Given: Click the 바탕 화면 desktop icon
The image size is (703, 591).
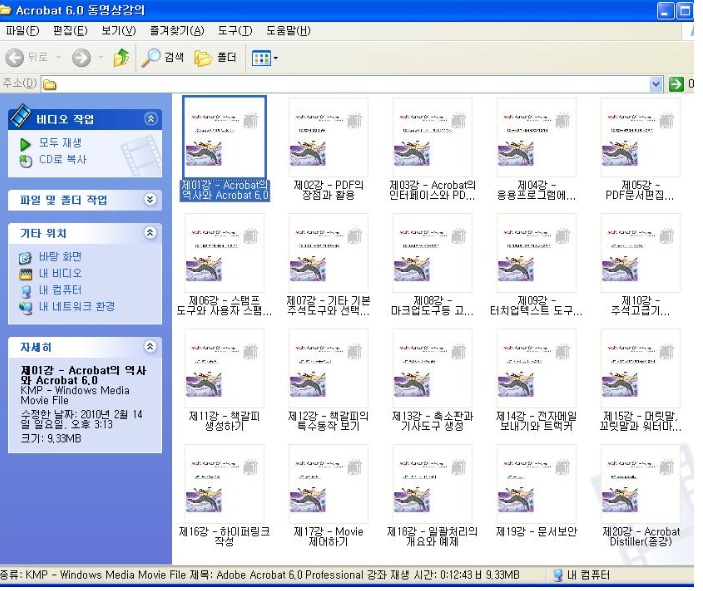Looking at the screenshot, I should click(25, 258).
